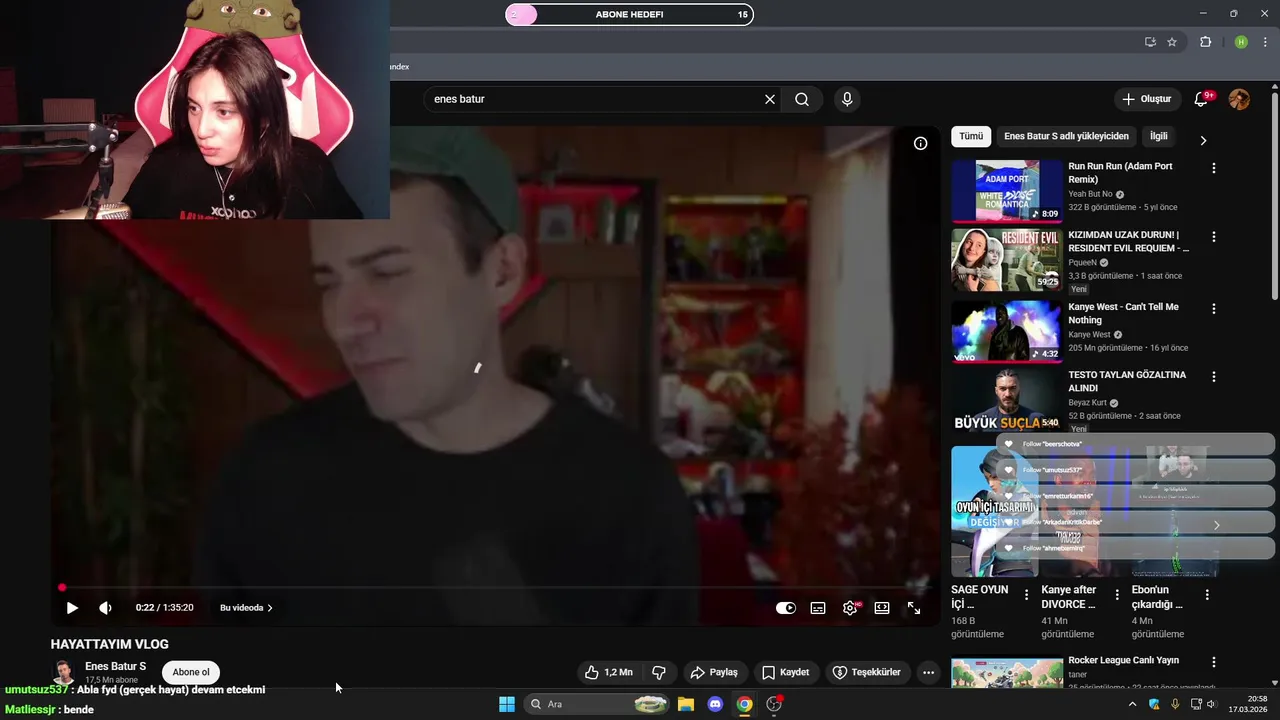The height and width of the screenshot is (720, 1280).
Task: Open the Enes Batur S channel name
Action: pos(115,666)
